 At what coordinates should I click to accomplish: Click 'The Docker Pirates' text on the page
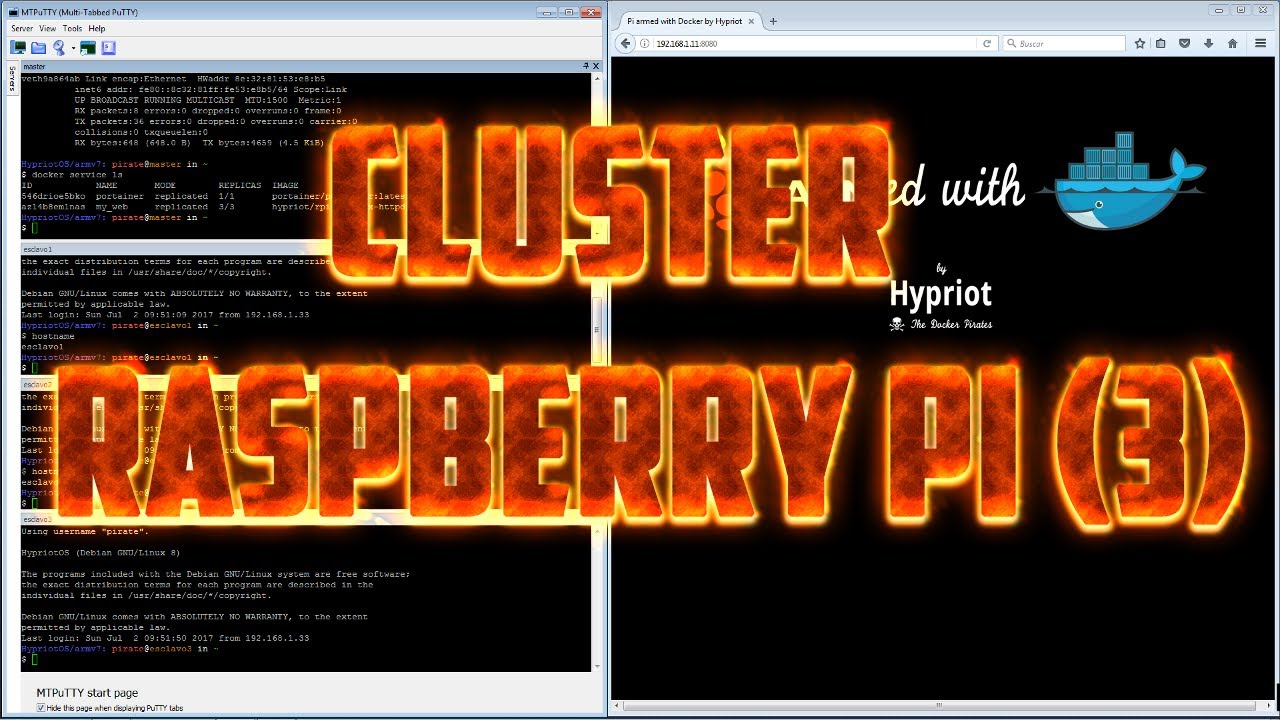click(950, 324)
